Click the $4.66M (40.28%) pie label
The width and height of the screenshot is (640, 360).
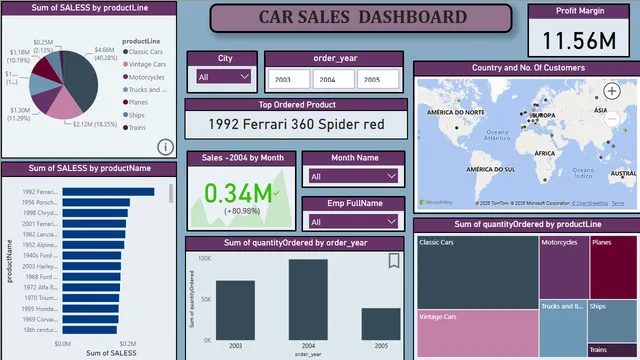pyautogui.click(x=106, y=54)
